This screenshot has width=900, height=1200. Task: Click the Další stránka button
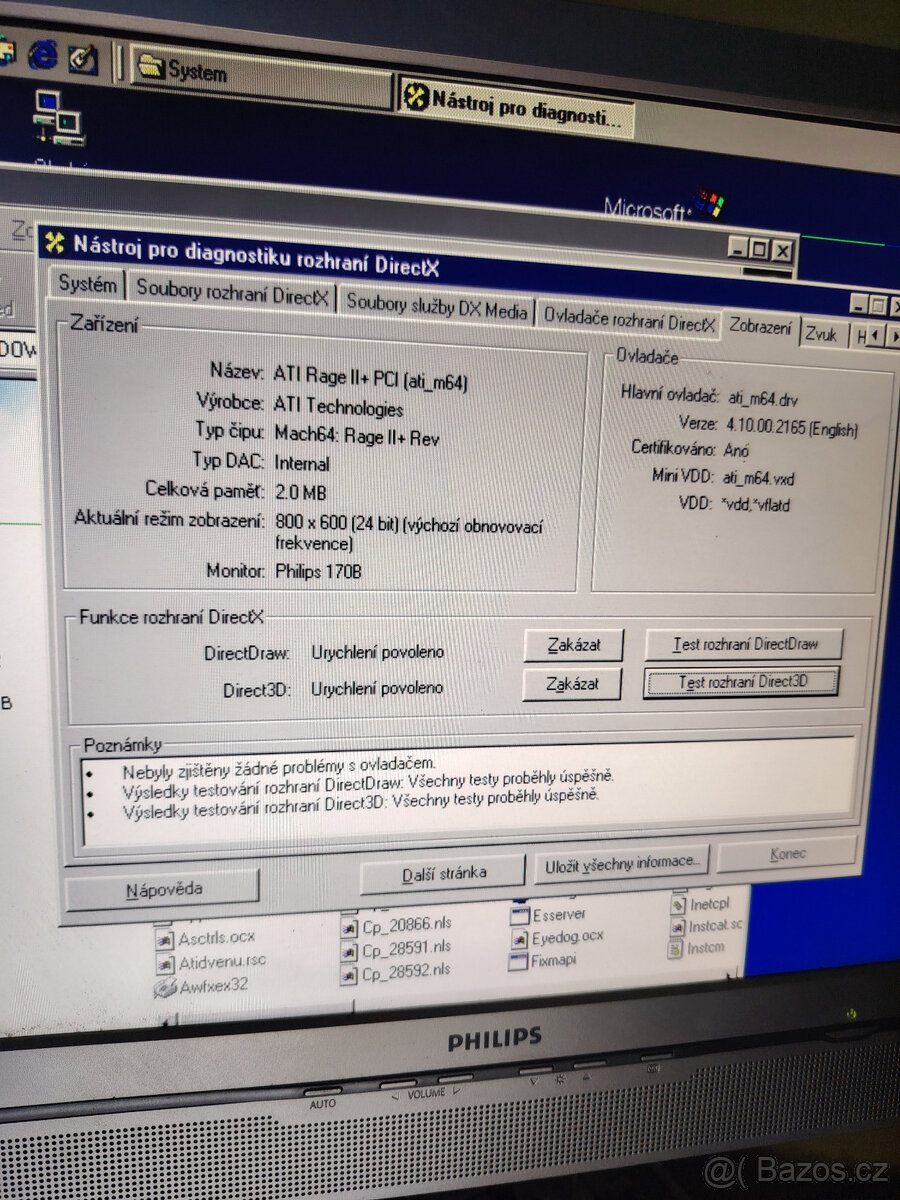click(x=443, y=871)
